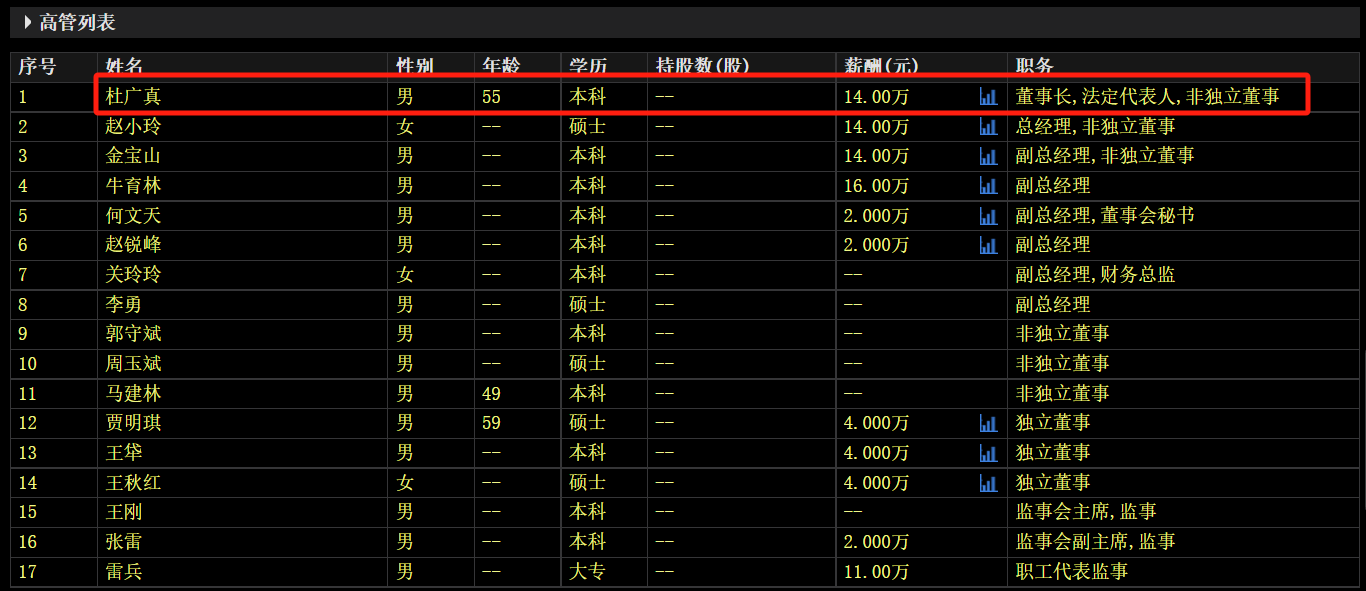1366x591 pixels.
Task: Click the 序号 column header
Action: coord(37,67)
